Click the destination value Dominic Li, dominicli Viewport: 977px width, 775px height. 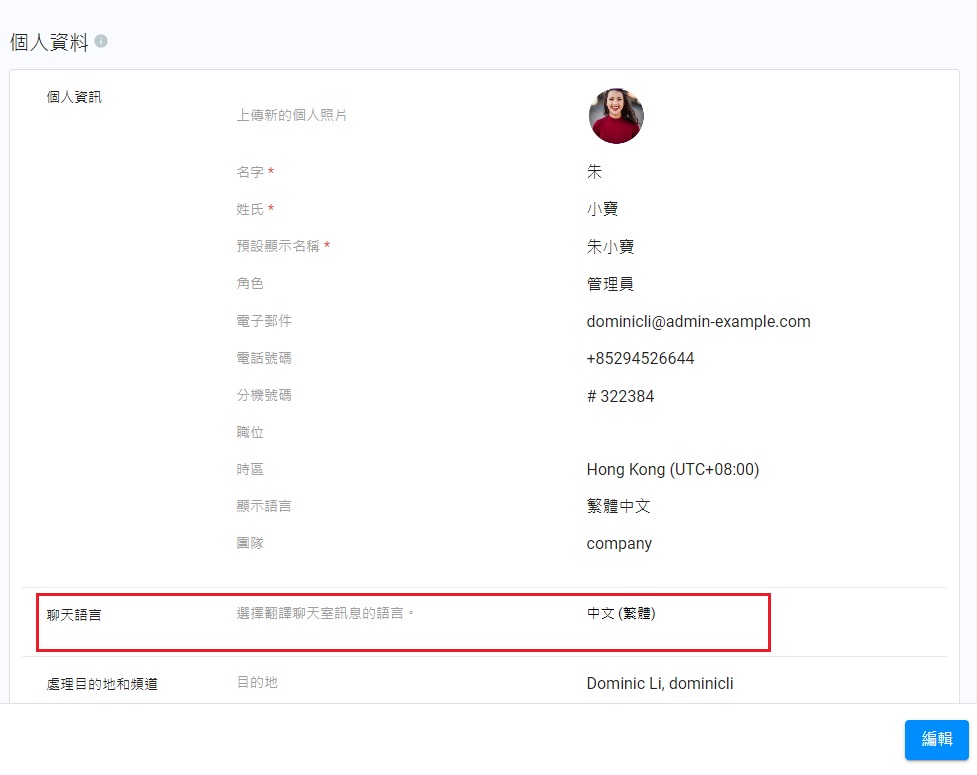pos(660,683)
